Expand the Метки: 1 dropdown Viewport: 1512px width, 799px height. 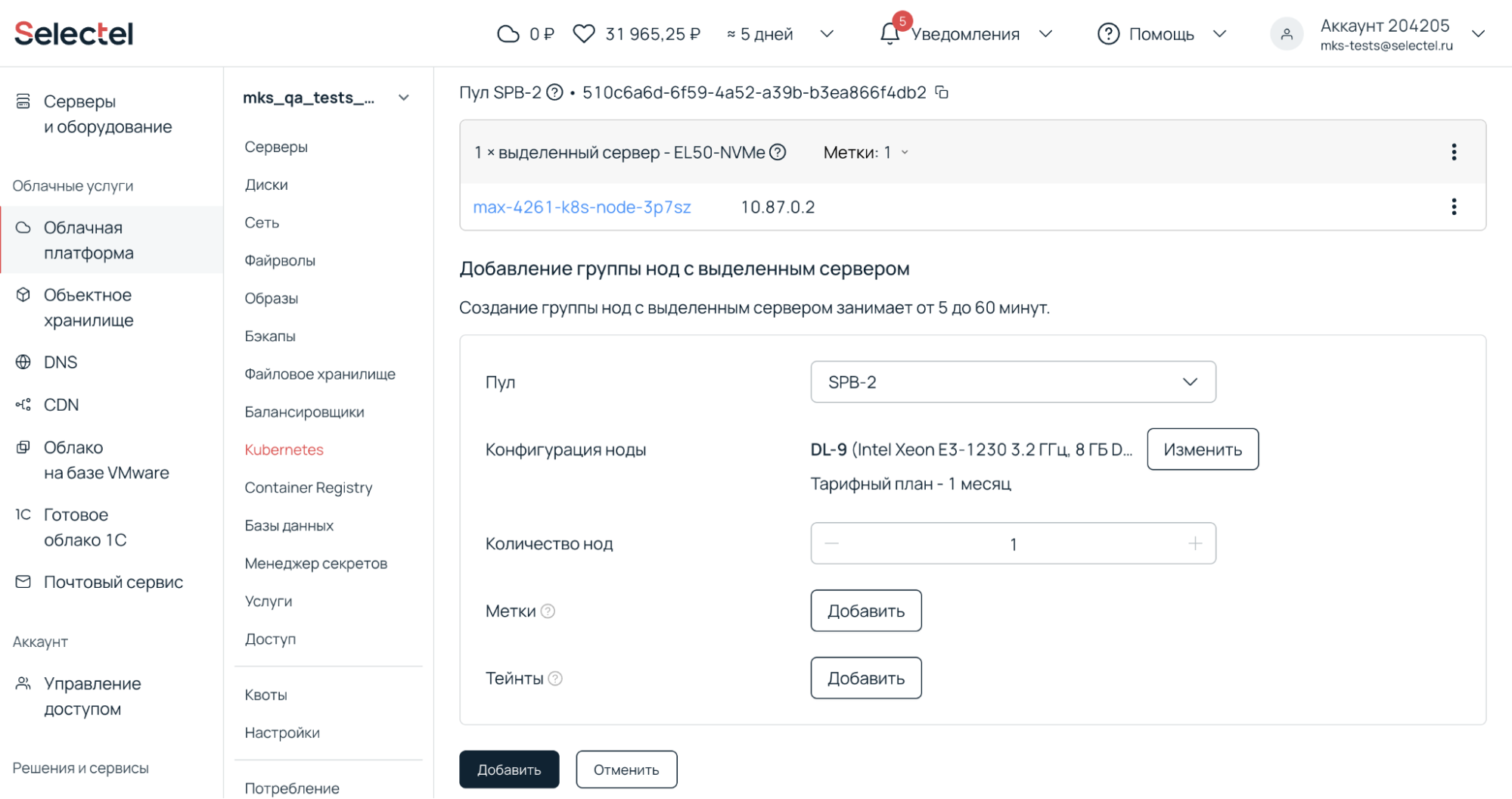pos(866,152)
